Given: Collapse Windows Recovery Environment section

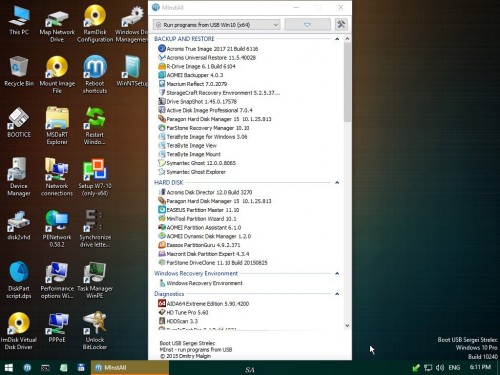Looking at the screenshot, I should point(337,274).
